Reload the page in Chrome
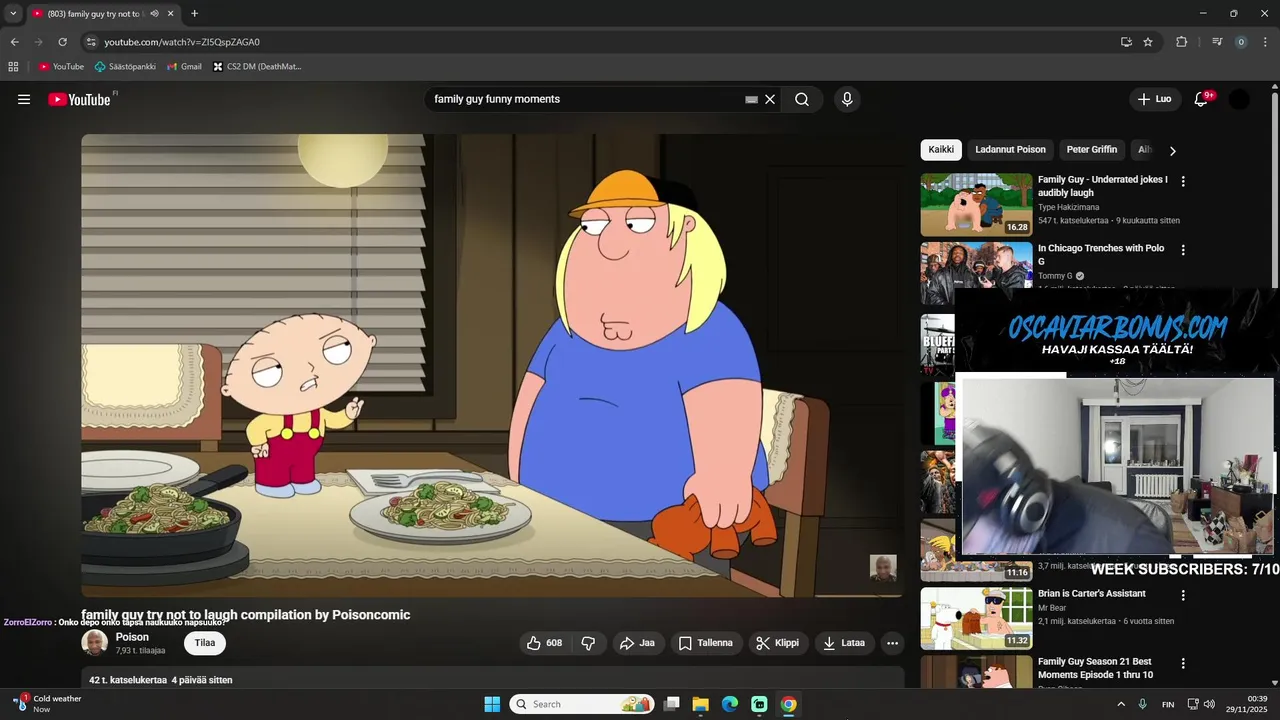1280x720 pixels. point(62,42)
